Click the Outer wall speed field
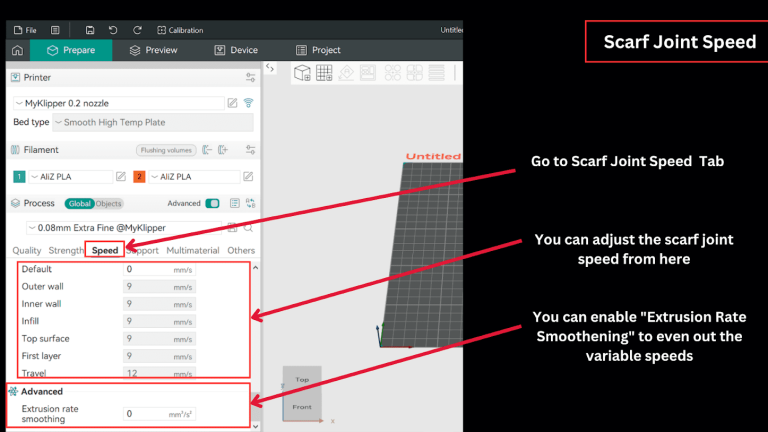768x432 pixels. pyautogui.click(x=159, y=287)
